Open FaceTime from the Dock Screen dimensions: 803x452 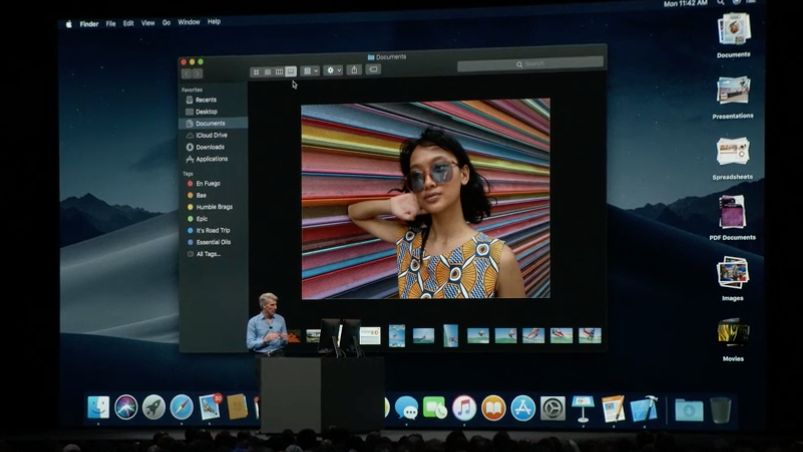(x=435, y=408)
